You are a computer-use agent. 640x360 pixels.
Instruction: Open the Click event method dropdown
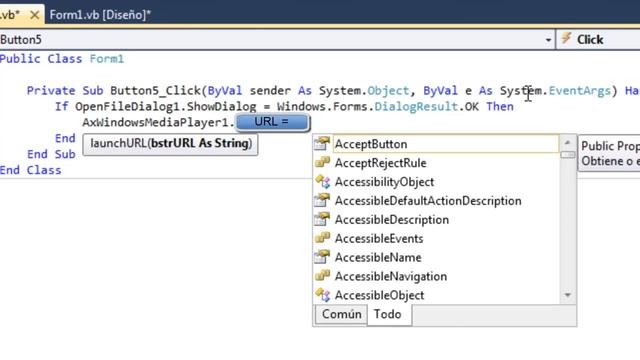click(x=598, y=40)
